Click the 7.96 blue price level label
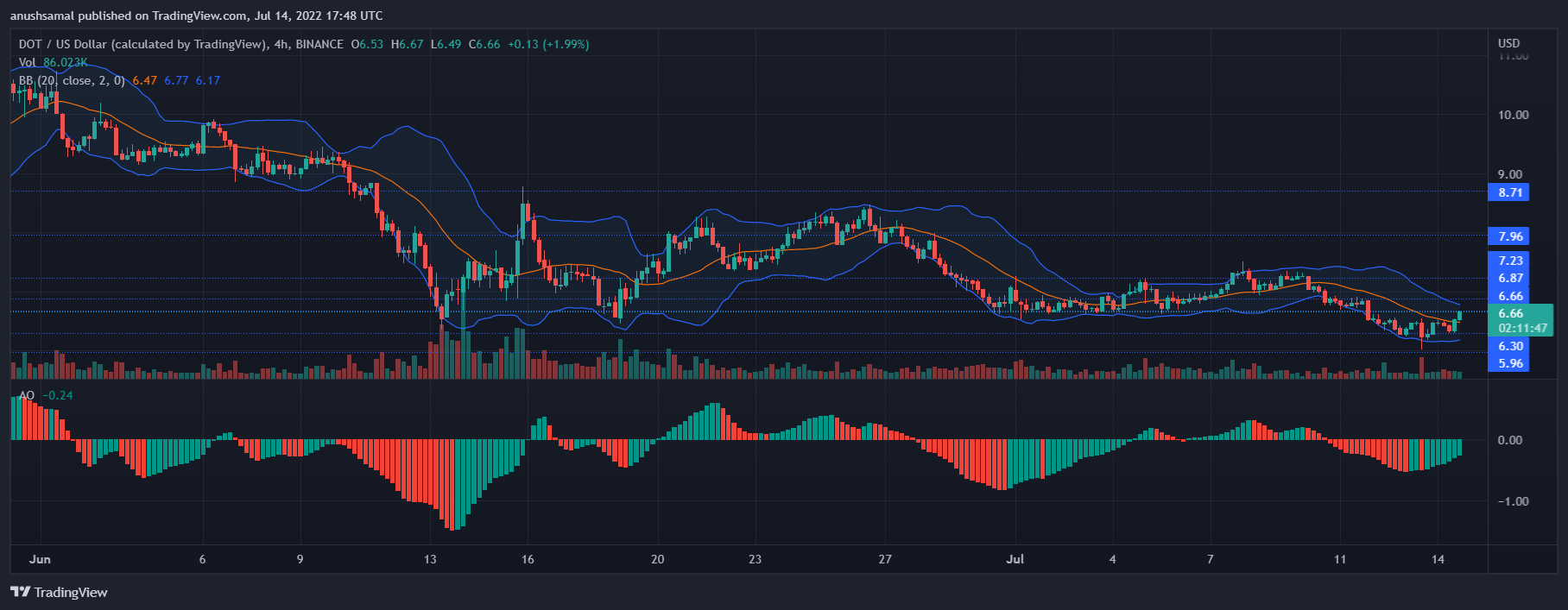The image size is (1568, 610). click(1509, 236)
